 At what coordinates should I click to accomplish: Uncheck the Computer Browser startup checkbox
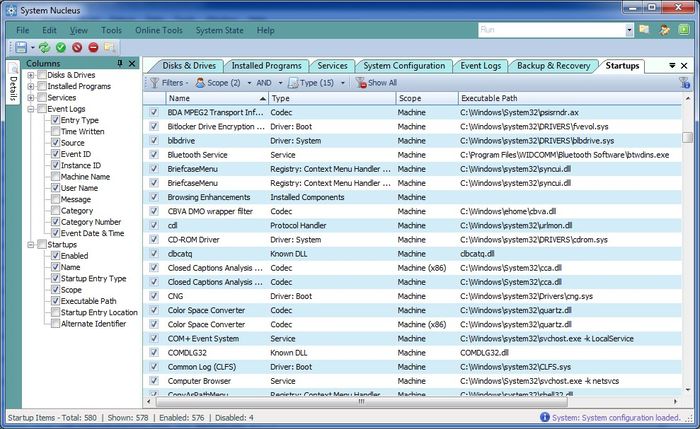154,381
